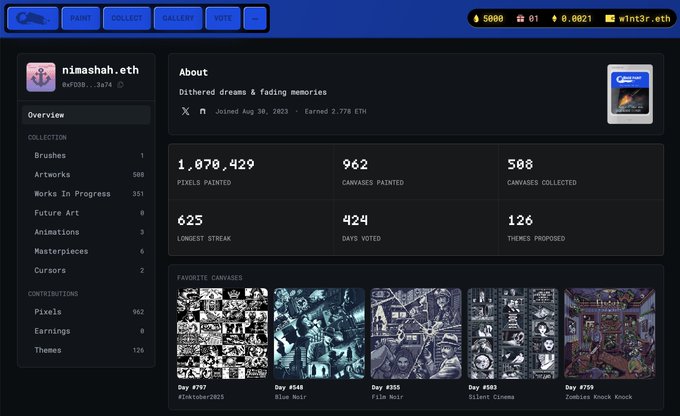Open Day #759 Zombies Knock Knock canvas
The width and height of the screenshot is (680, 416).
(x=609, y=333)
